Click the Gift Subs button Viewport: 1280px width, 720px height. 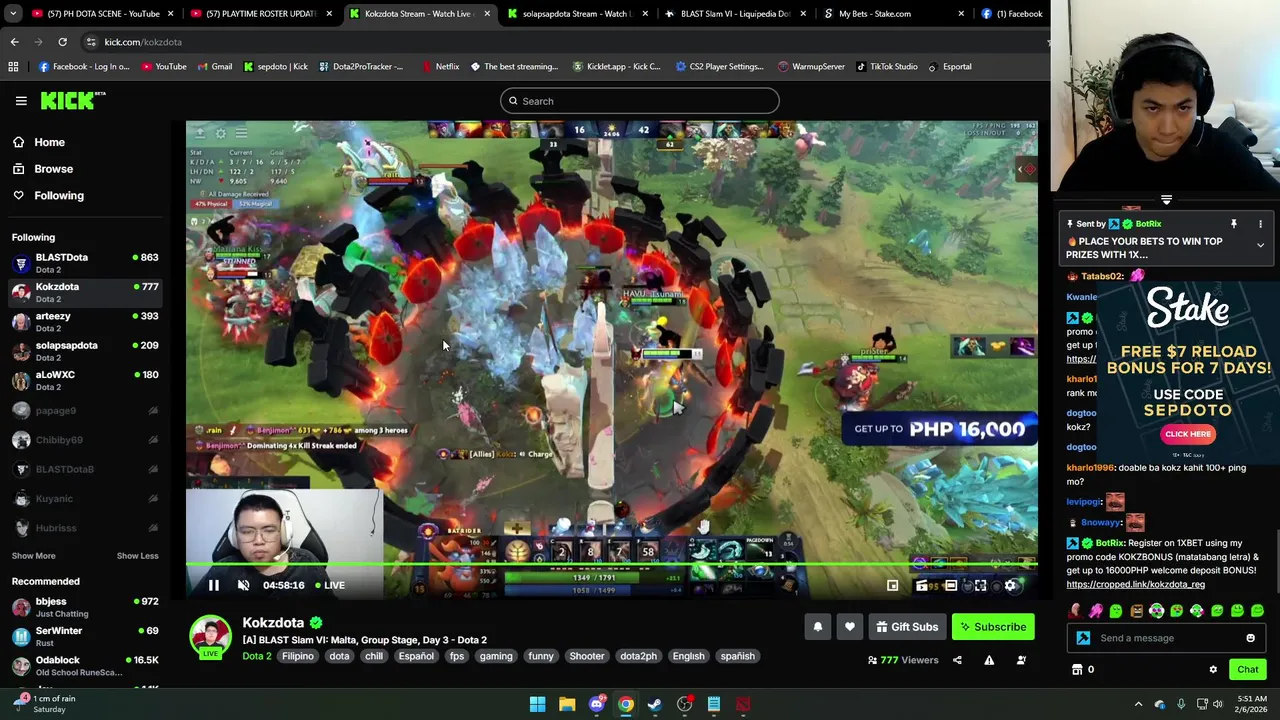pyautogui.click(x=907, y=627)
